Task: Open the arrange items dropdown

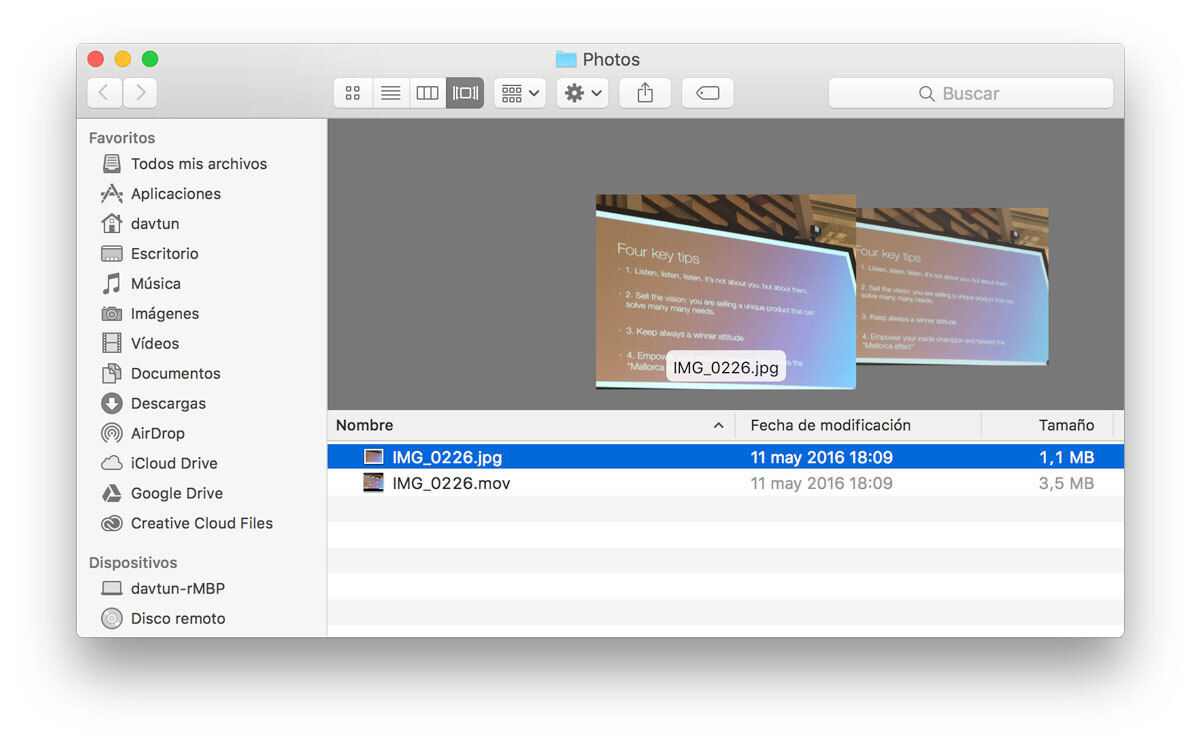Action: 520,93
